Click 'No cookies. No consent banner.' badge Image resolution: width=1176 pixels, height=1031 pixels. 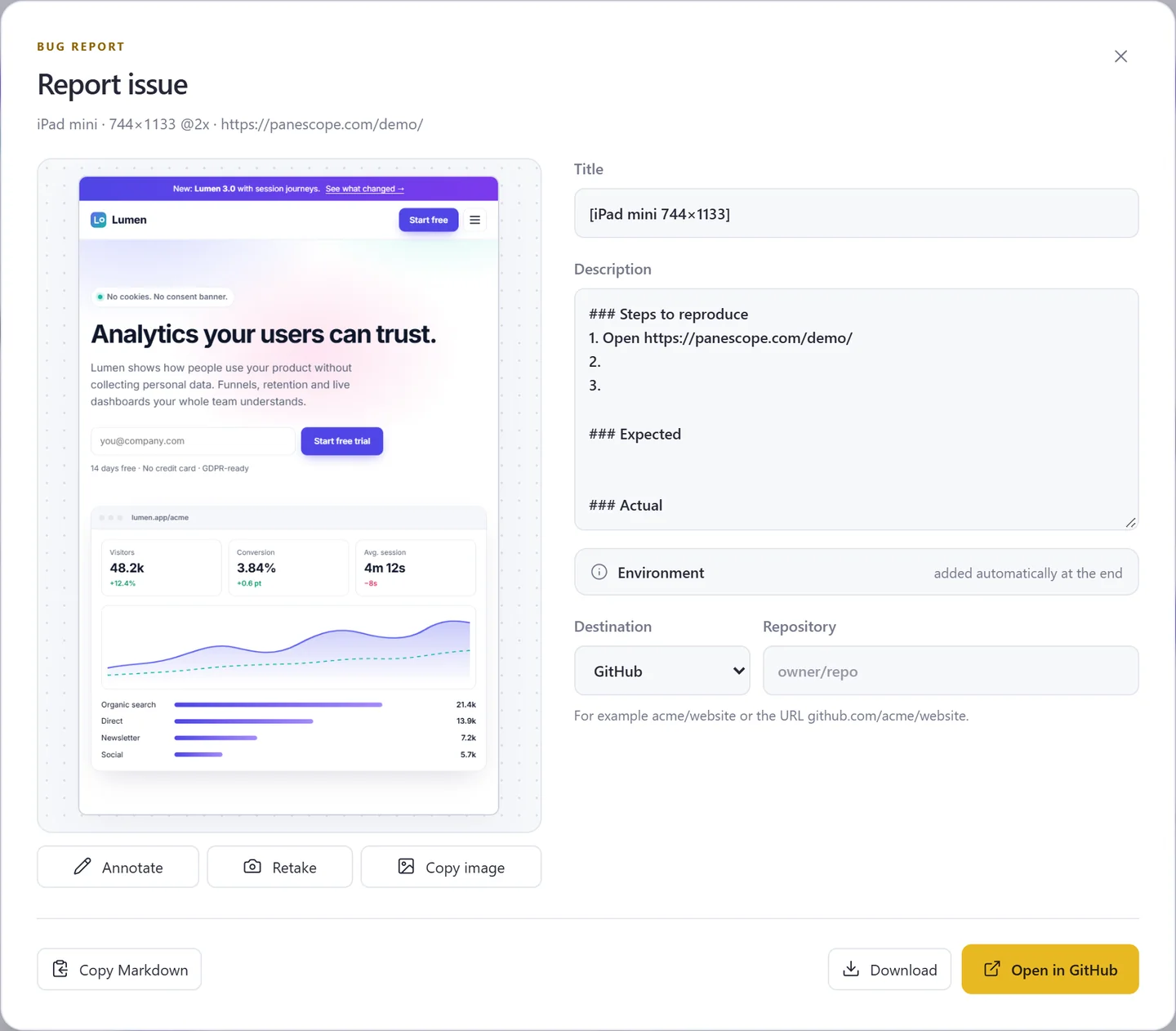coord(163,297)
